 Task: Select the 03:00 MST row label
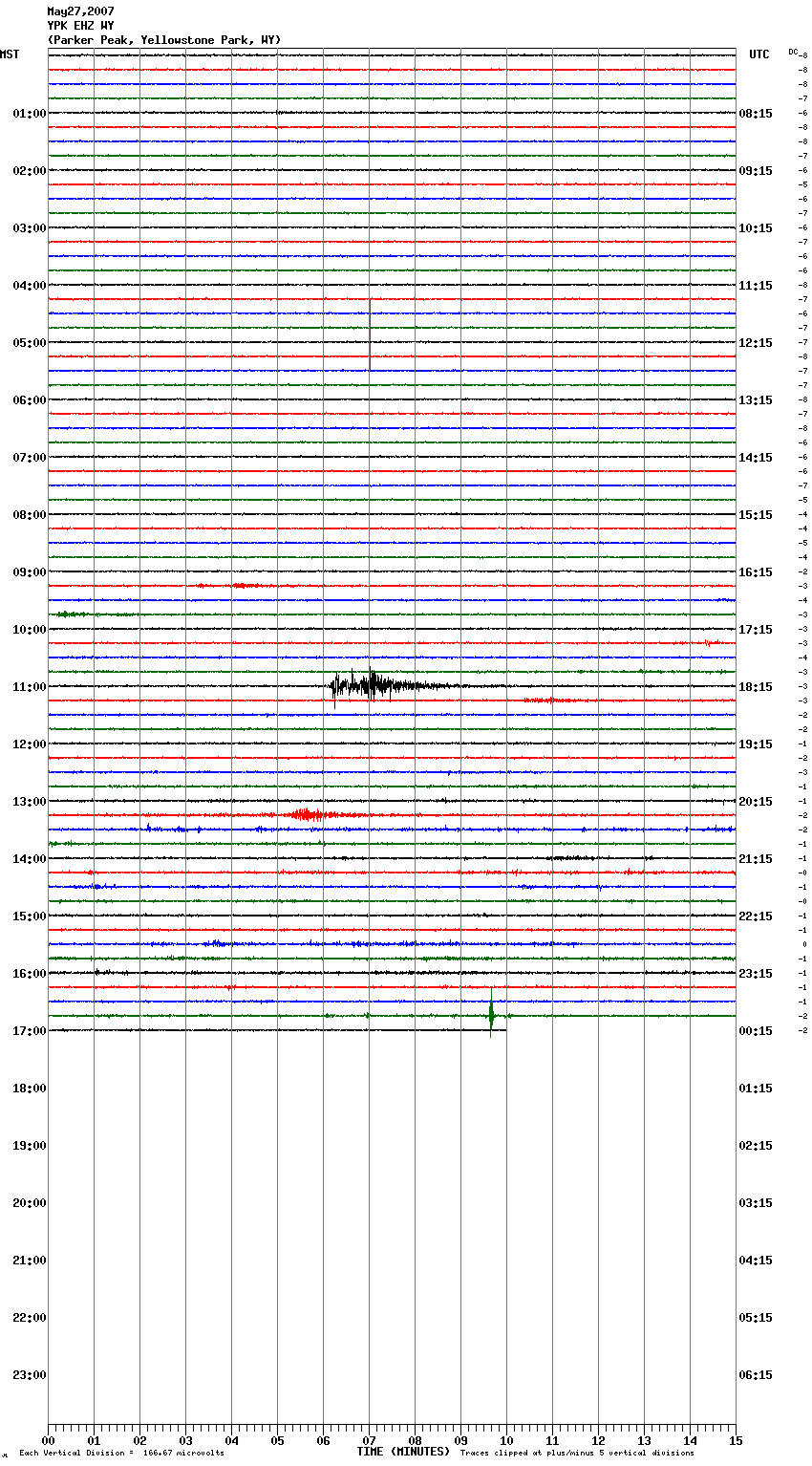pos(30,228)
